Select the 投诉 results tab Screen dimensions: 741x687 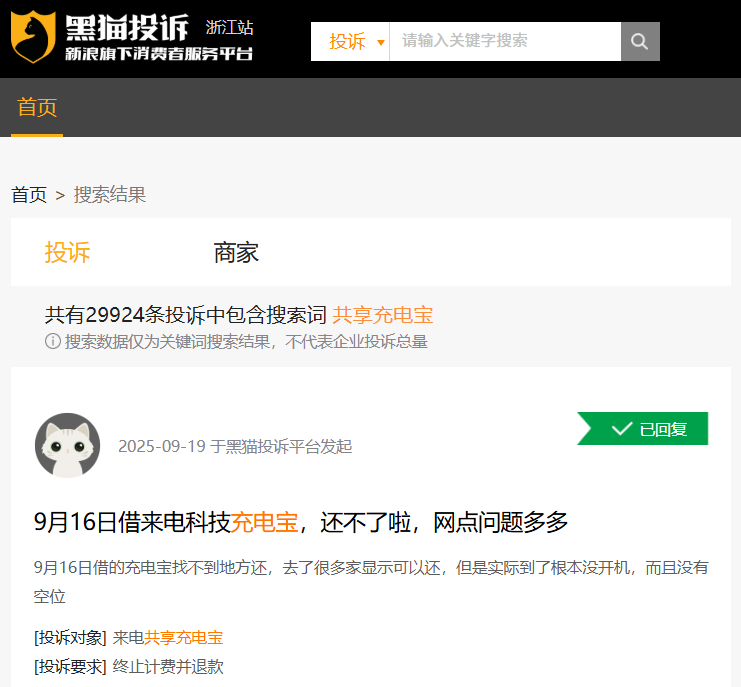pyautogui.click(x=67, y=253)
